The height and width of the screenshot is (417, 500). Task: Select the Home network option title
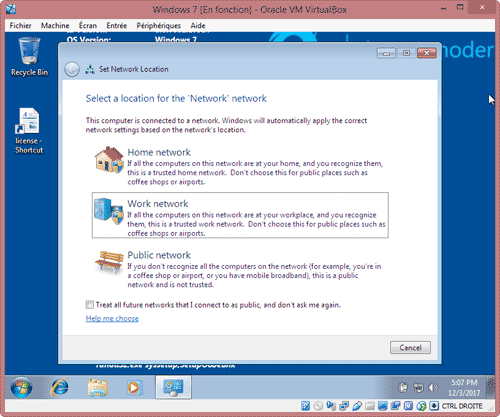[x=159, y=152]
